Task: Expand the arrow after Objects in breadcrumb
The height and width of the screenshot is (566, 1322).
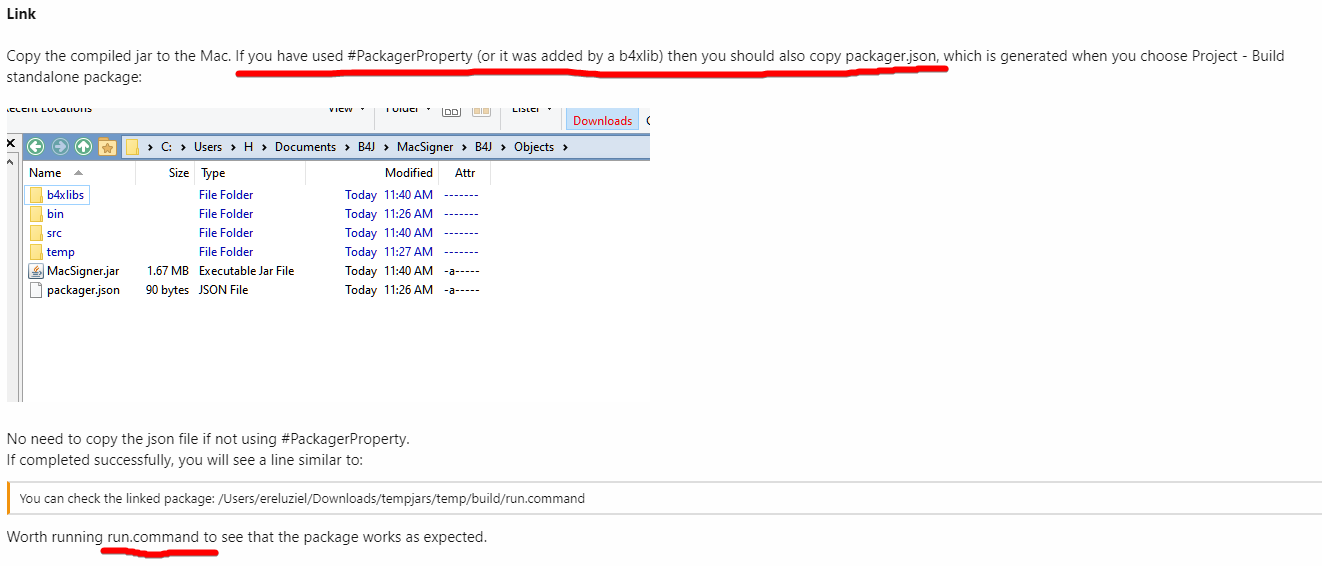Action: coord(565,147)
